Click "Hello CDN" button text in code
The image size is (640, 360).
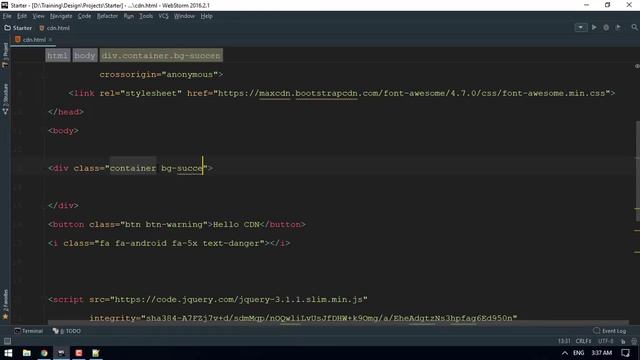click(236, 224)
